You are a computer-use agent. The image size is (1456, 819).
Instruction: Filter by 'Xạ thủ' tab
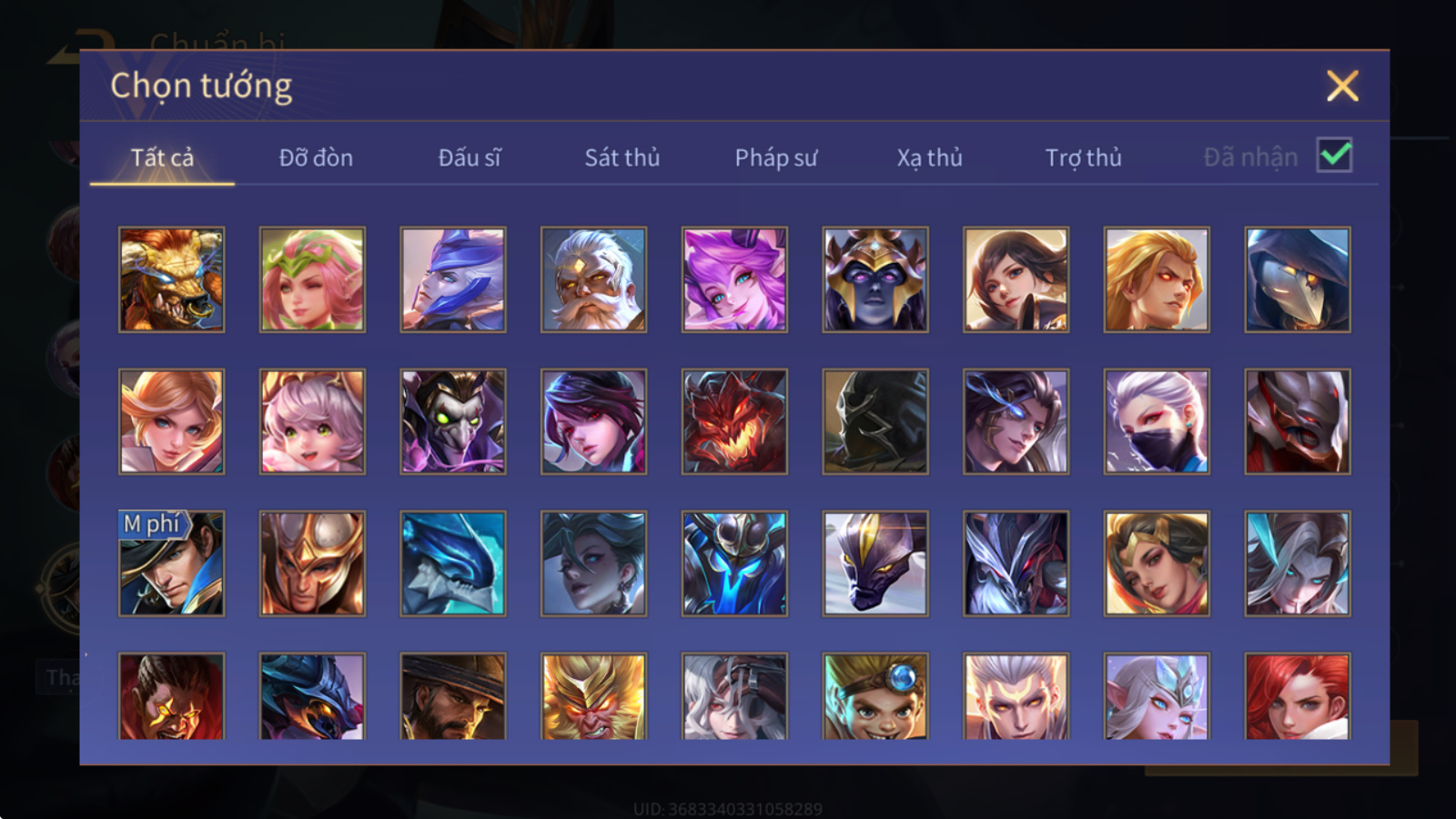point(929,157)
